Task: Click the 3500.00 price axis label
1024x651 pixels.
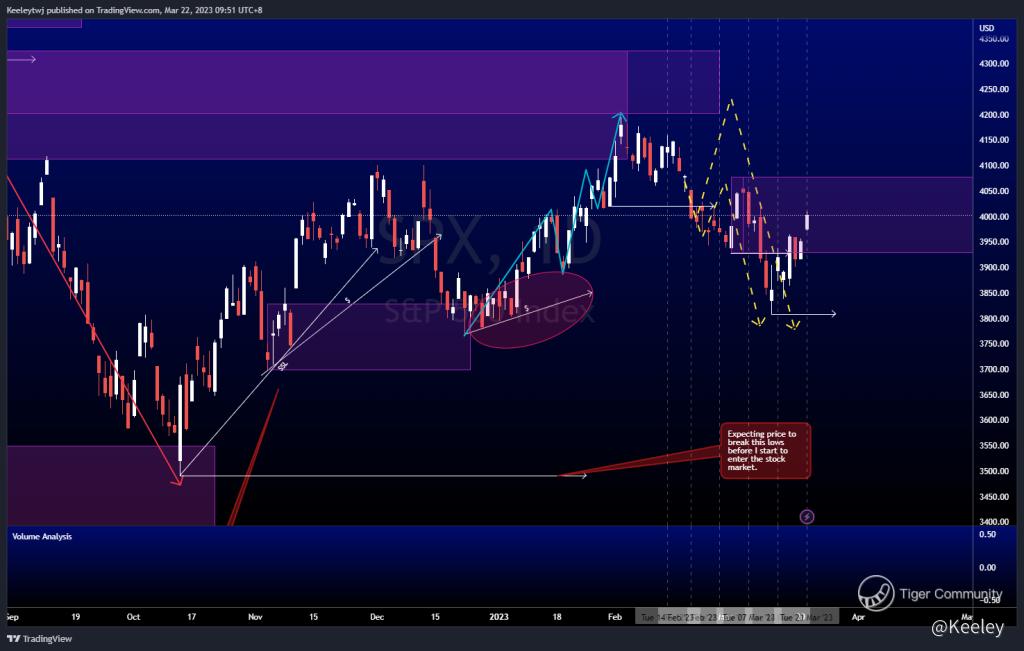Action: point(993,471)
